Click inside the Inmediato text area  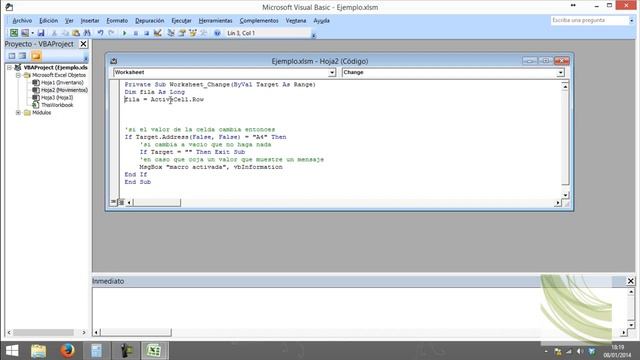click(x=359, y=308)
